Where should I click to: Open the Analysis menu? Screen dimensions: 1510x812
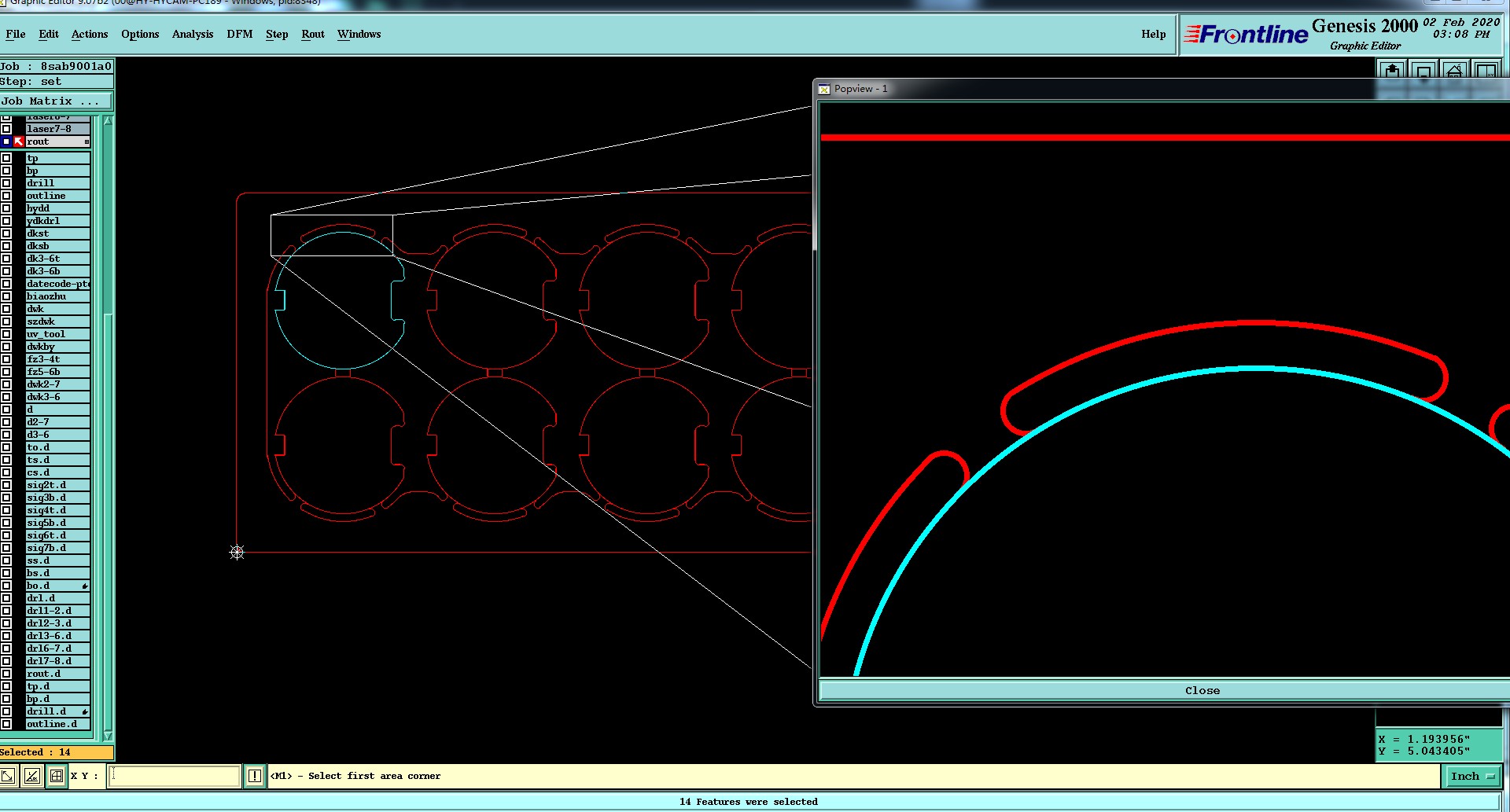pos(193,34)
